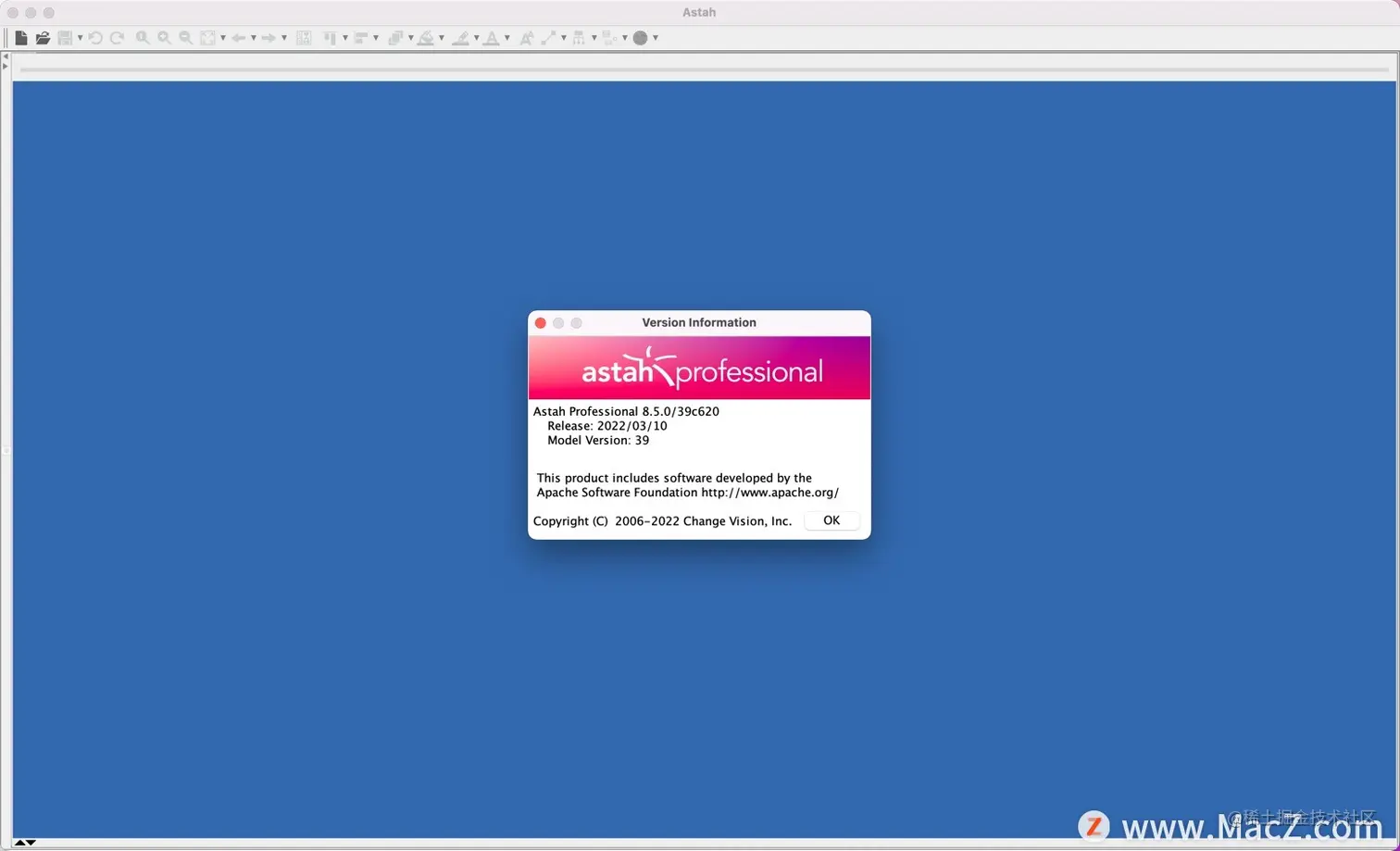Open the fit-in-window dropdown arrow
The width and height of the screenshot is (1400, 851).
[x=223, y=38]
